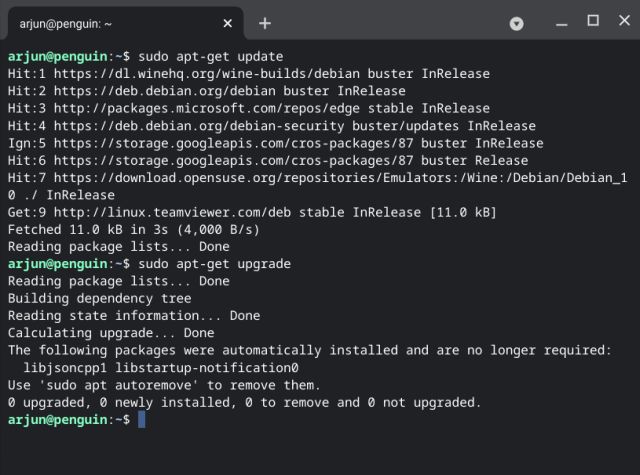Minimize the terminal window
This screenshot has height=475, width=640.
[x=562, y=24]
